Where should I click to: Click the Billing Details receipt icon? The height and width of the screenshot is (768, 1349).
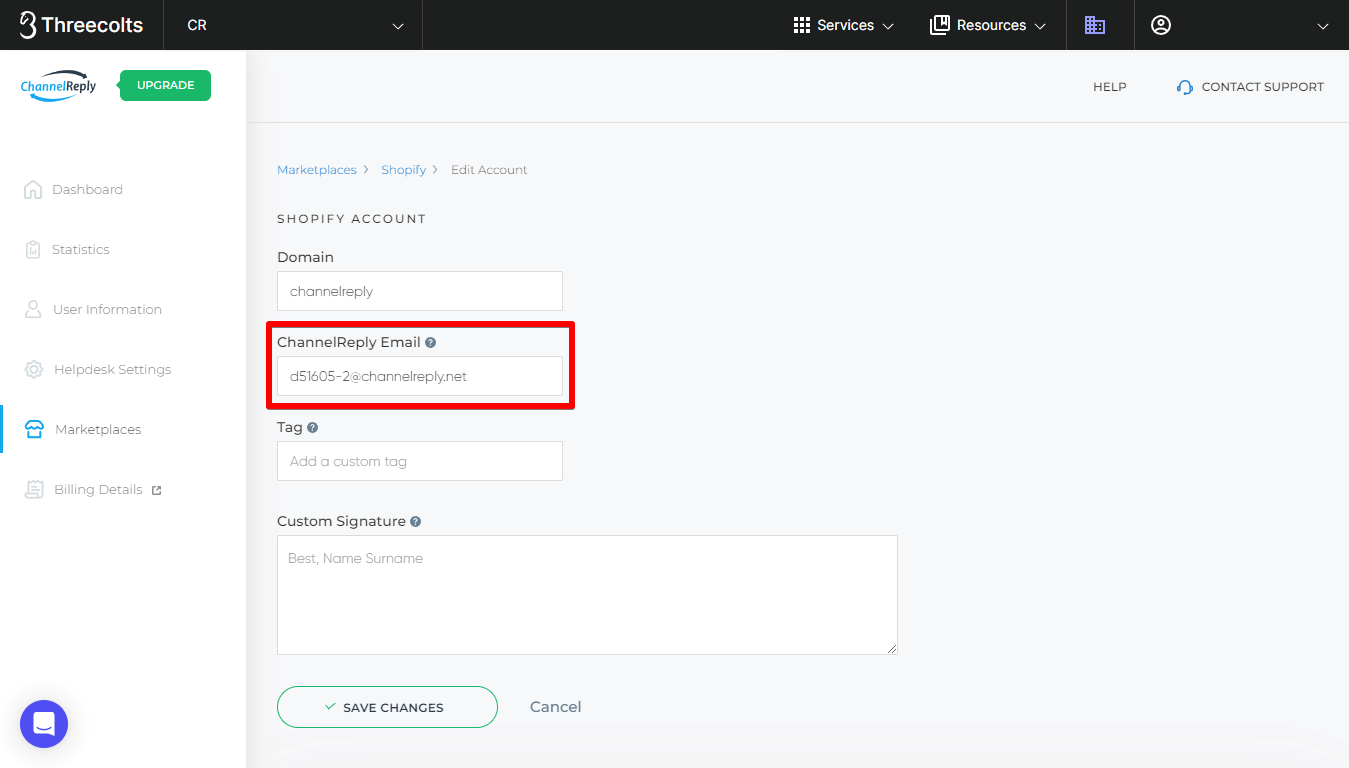tap(35, 489)
